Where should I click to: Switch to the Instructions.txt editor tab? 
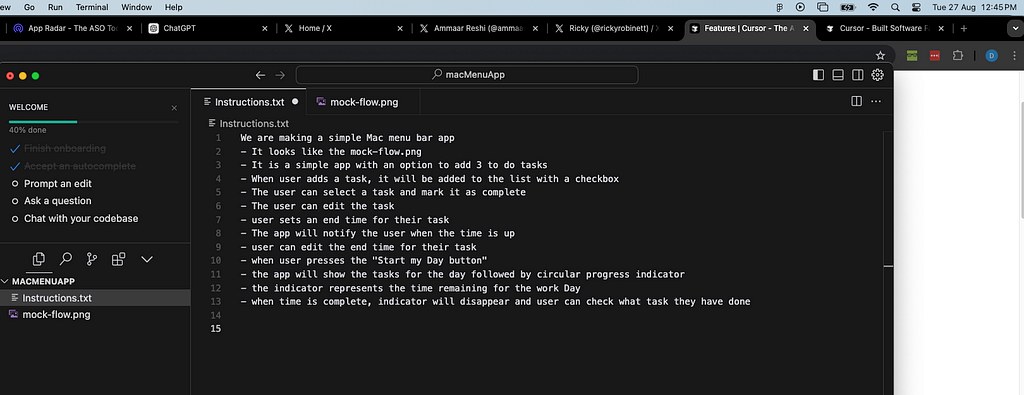point(248,102)
